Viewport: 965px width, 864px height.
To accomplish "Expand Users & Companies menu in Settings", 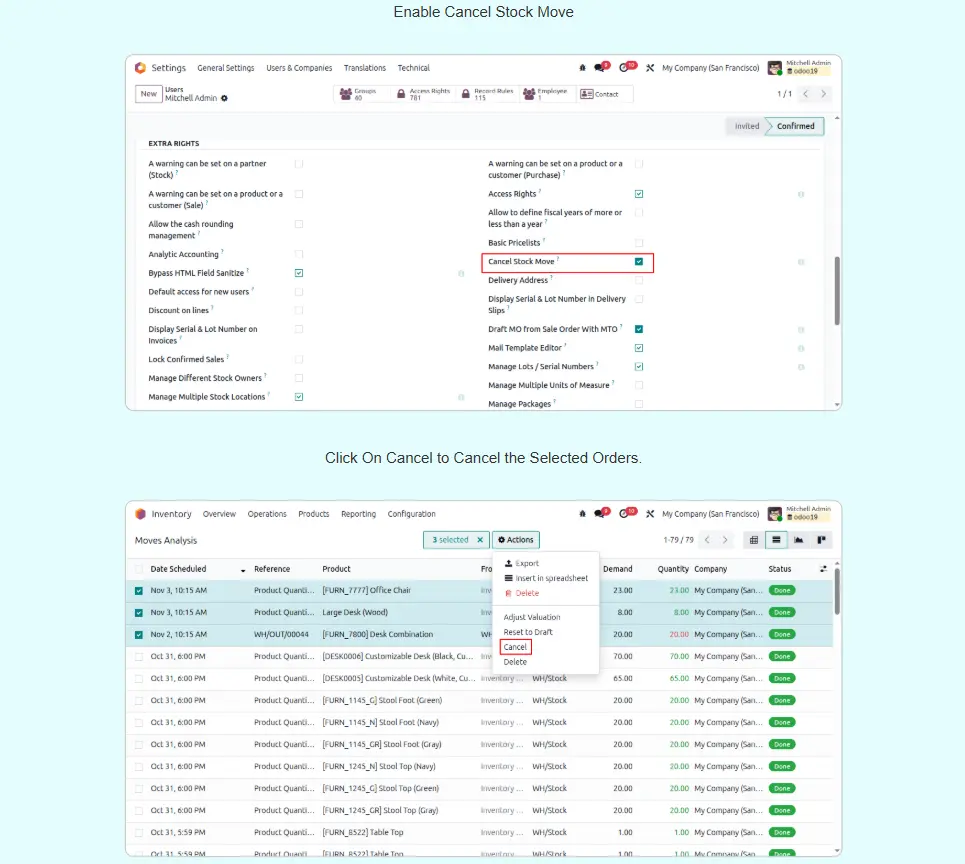I will pos(299,68).
